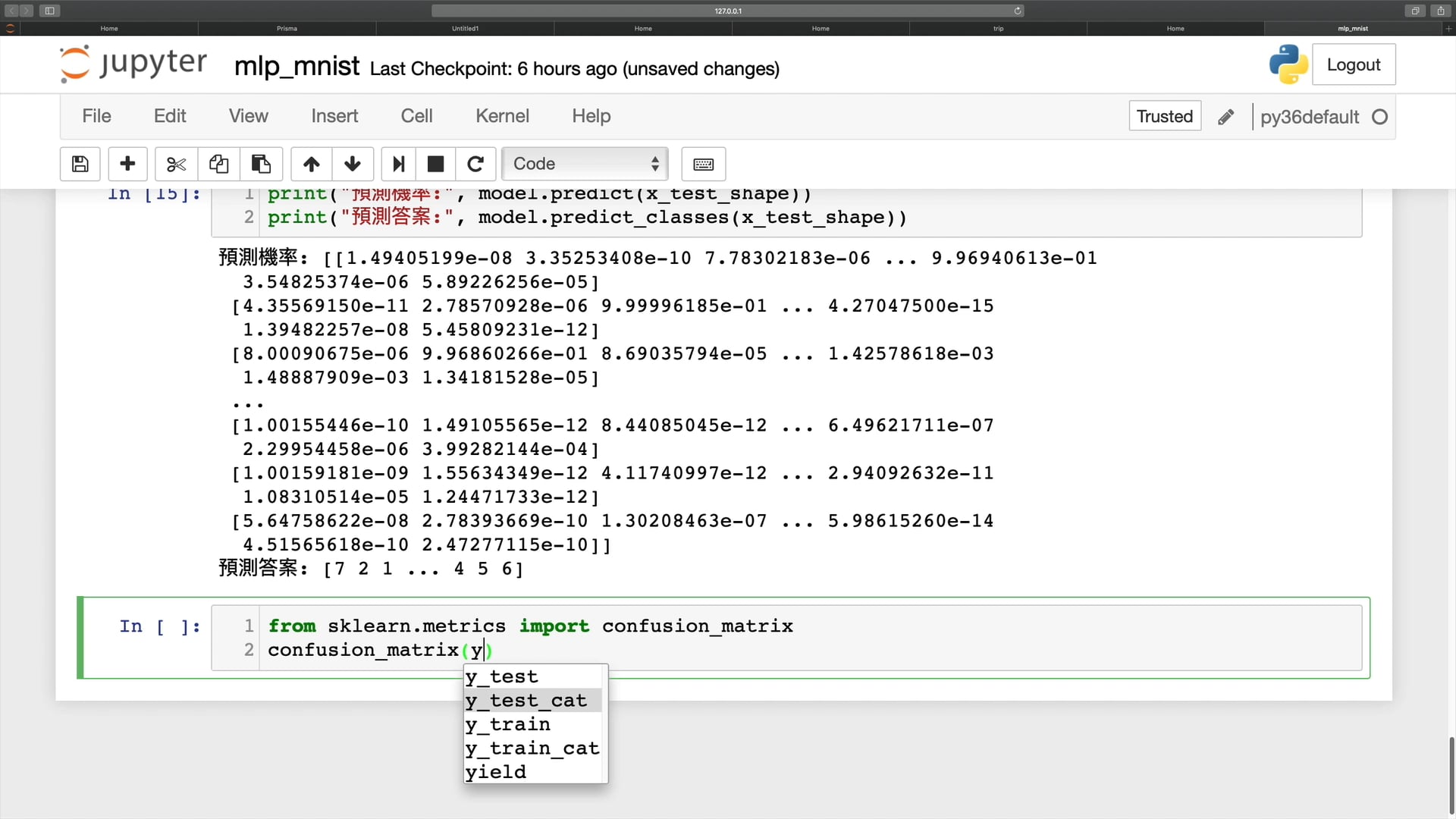Screen dimensions: 1456x819
Task: Move selected cell down arrow
Action: pyautogui.click(x=352, y=164)
